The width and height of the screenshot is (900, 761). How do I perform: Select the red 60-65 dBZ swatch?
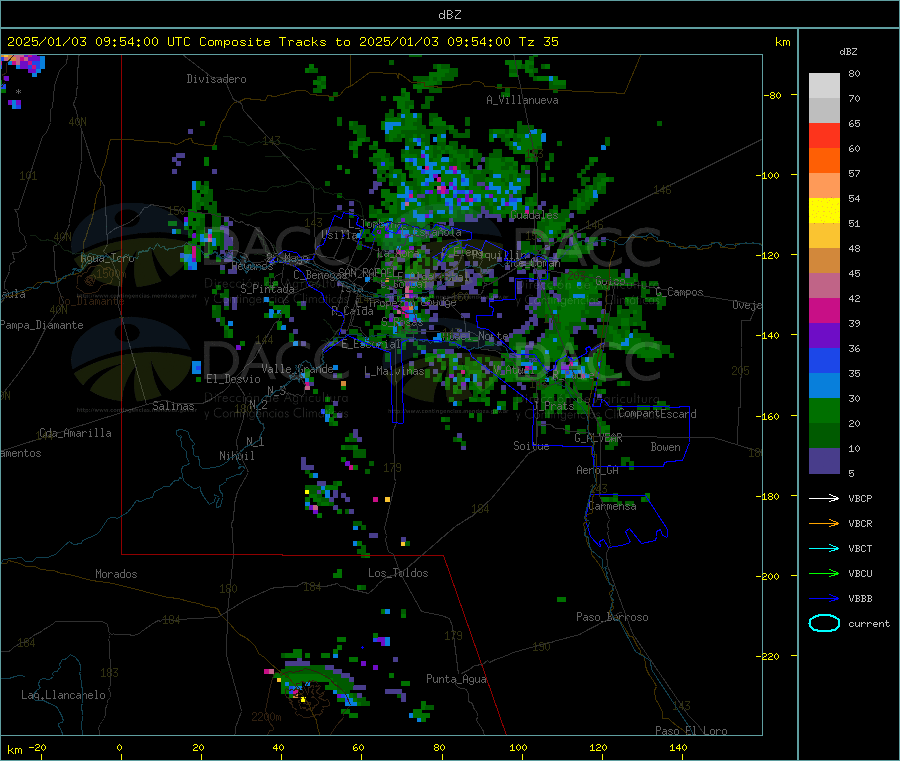click(x=824, y=135)
